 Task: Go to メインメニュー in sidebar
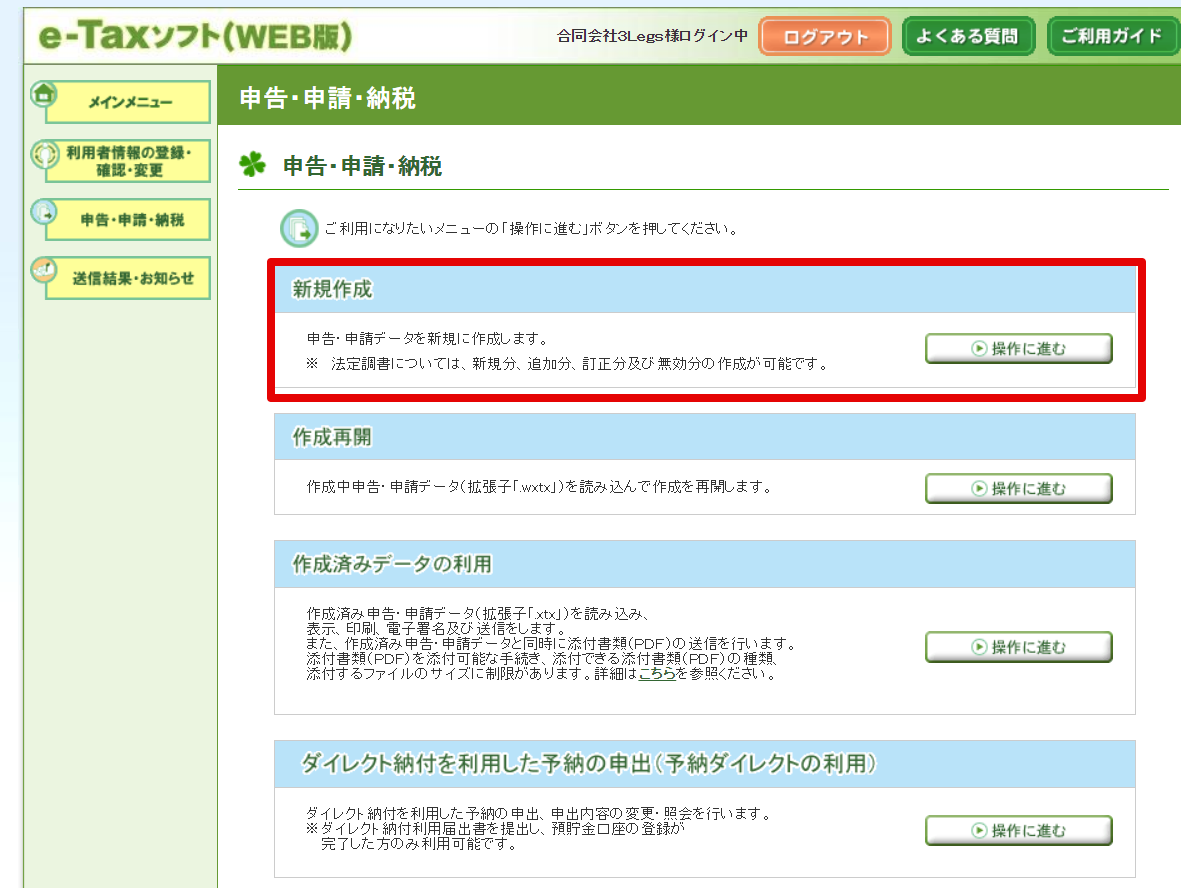[x=128, y=102]
